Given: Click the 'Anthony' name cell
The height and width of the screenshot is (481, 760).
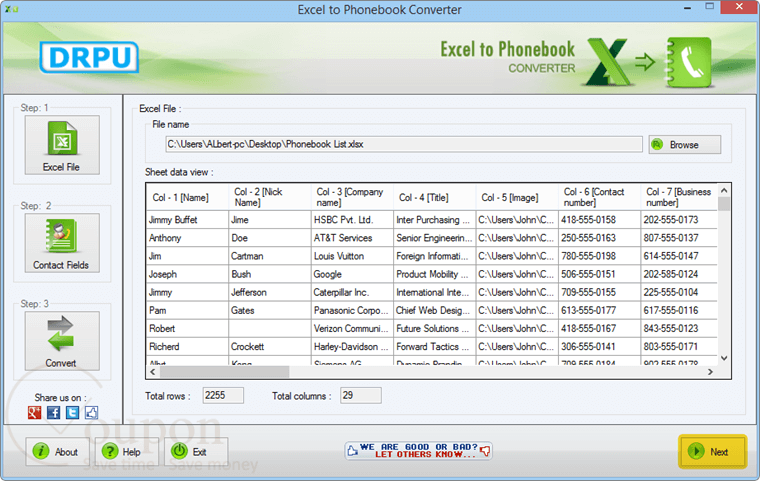Looking at the screenshot, I should click(187, 238).
